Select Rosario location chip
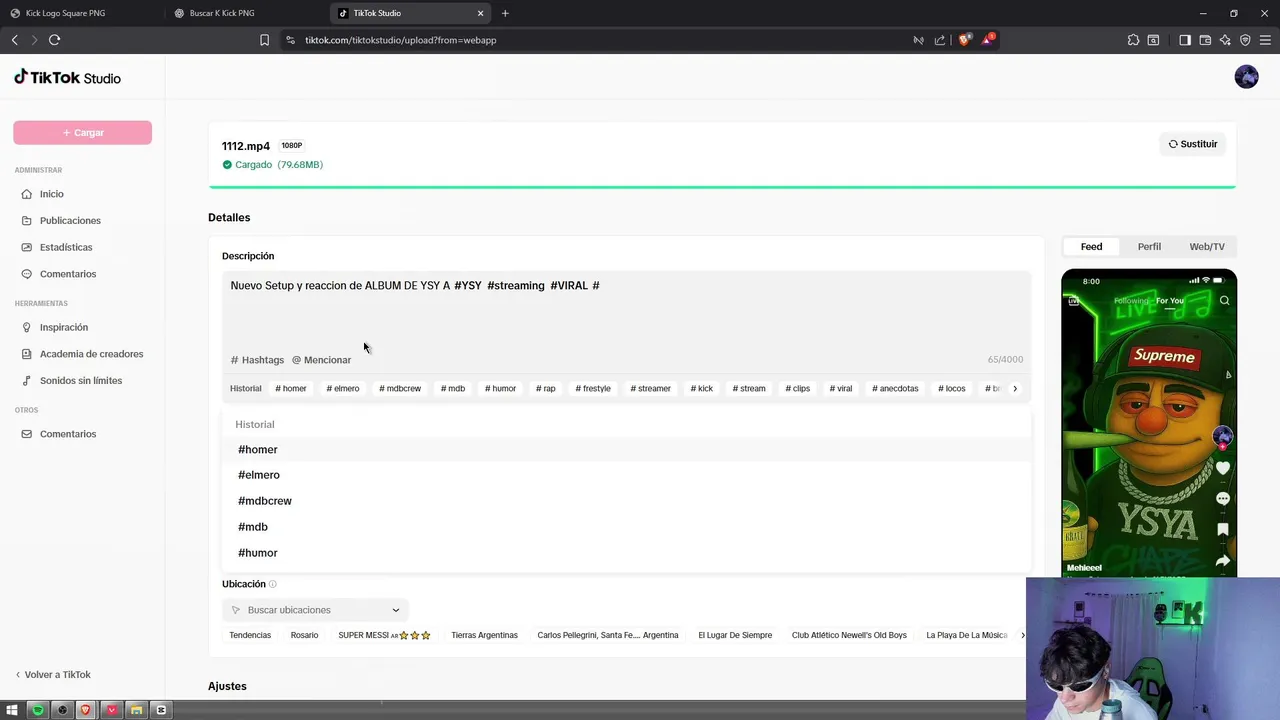 (x=304, y=635)
